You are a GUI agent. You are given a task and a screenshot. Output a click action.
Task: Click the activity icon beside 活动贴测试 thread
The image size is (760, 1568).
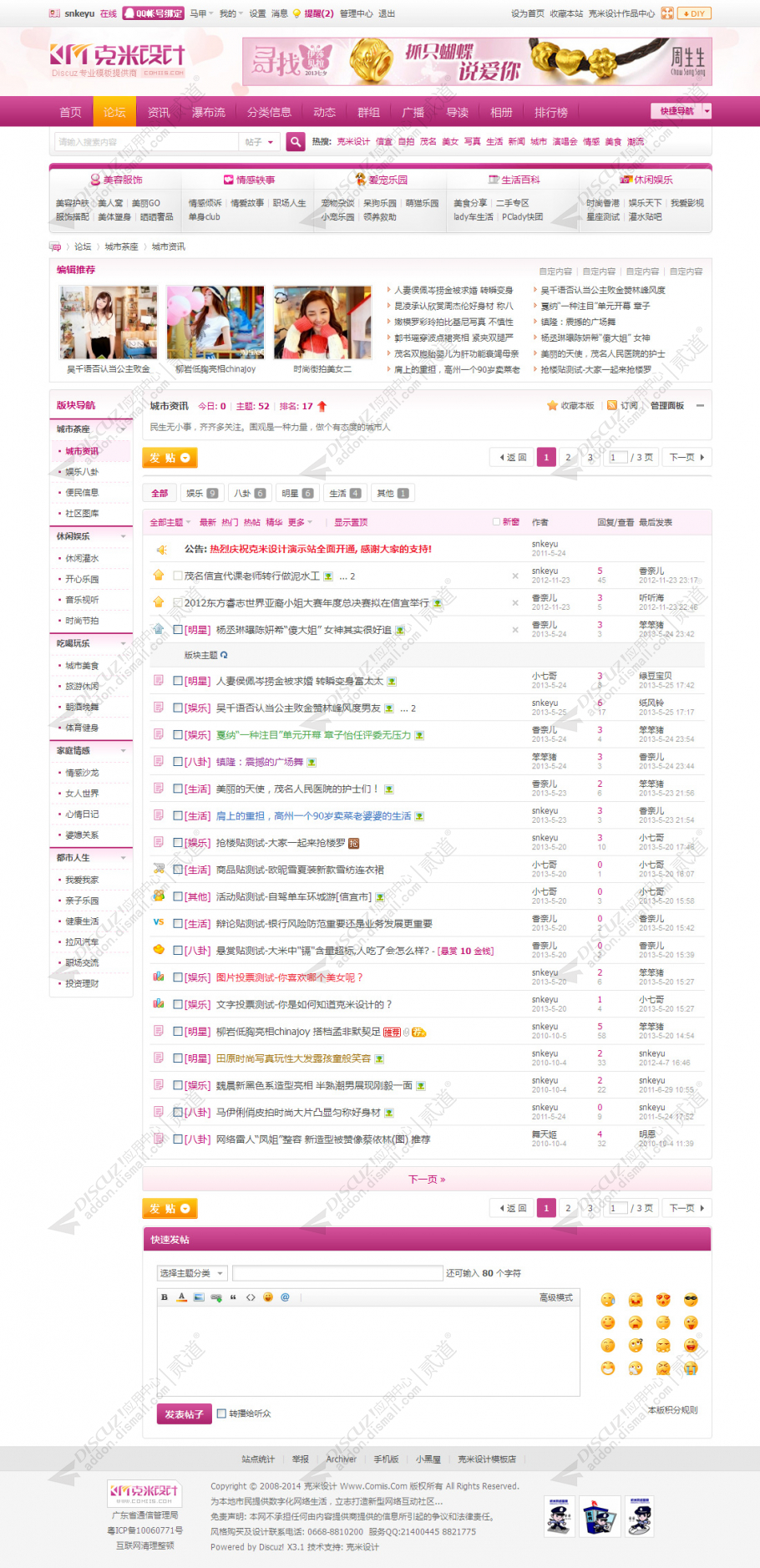tap(159, 896)
